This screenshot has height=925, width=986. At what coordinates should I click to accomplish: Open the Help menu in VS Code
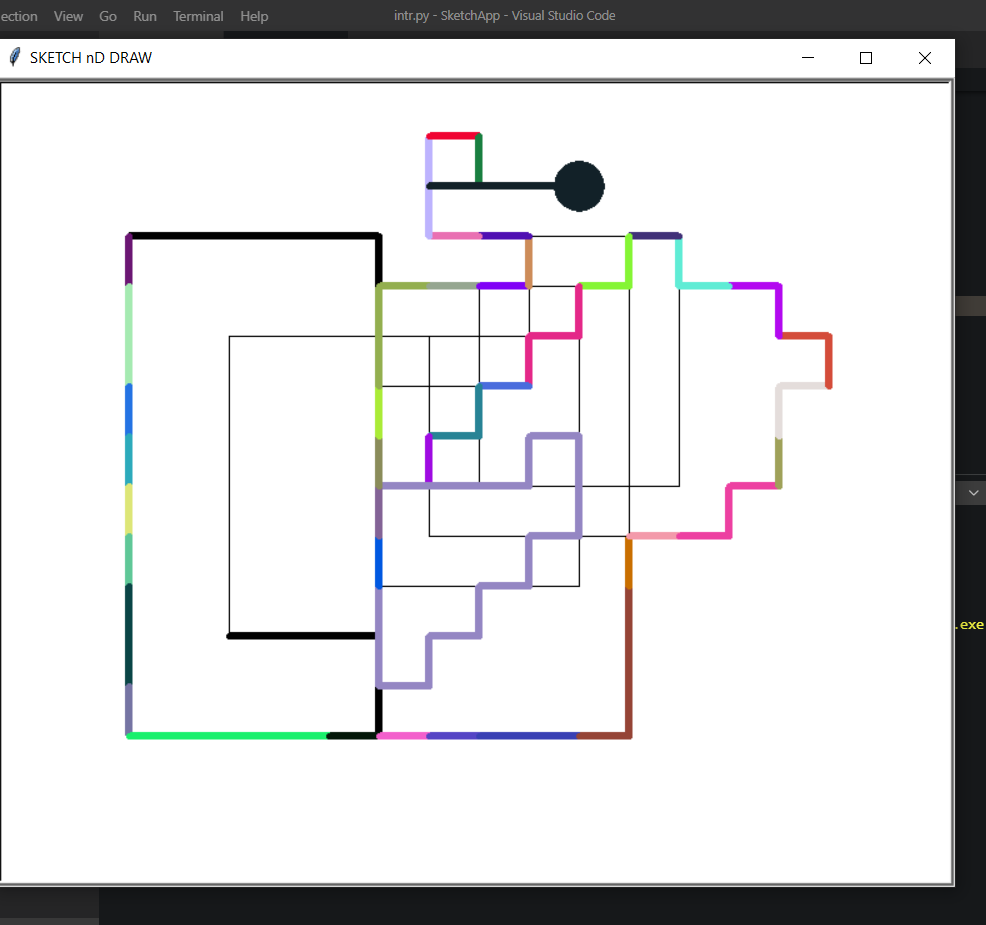pos(254,16)
